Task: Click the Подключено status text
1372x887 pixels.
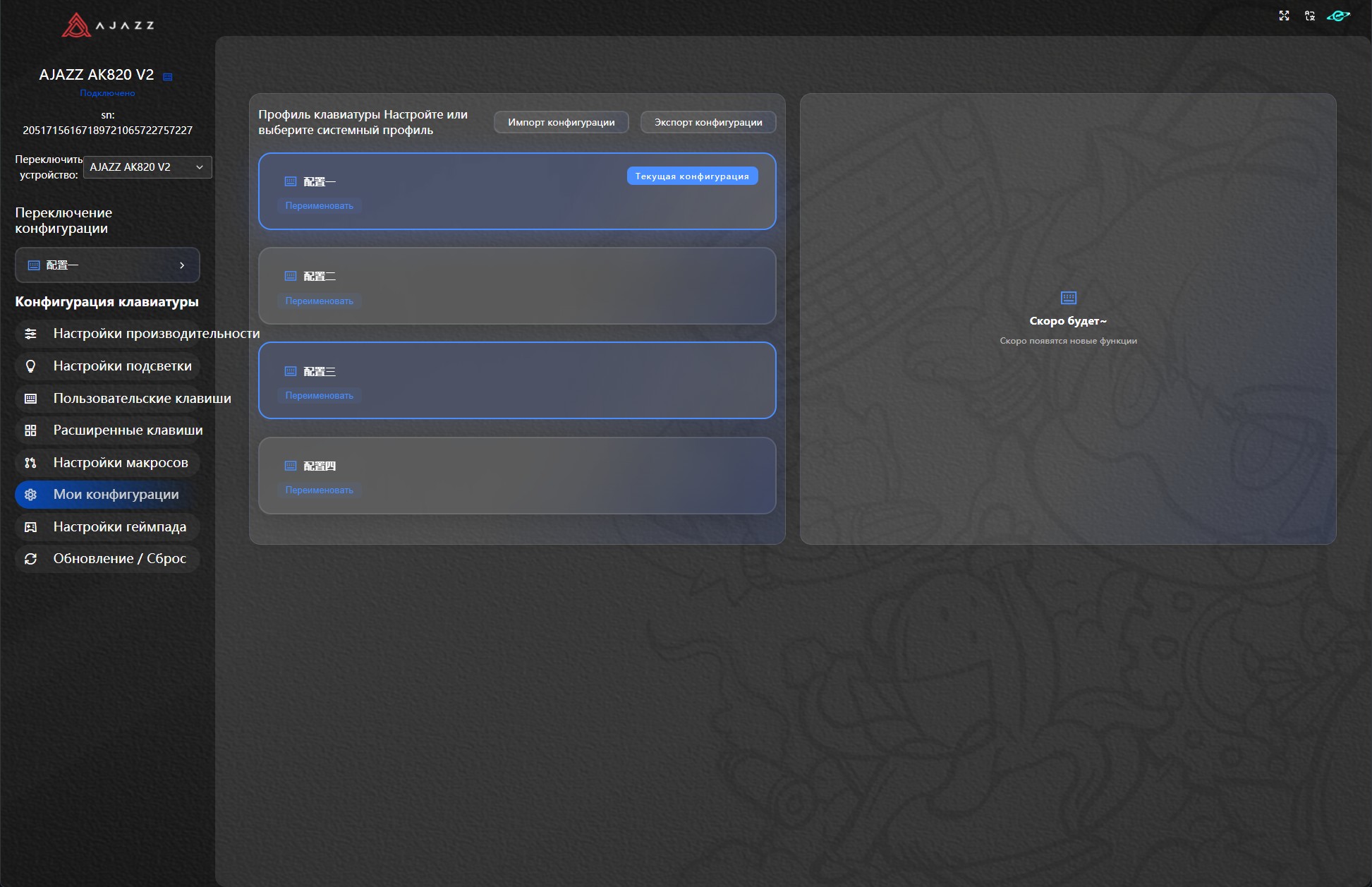Action: click(107, 93)
